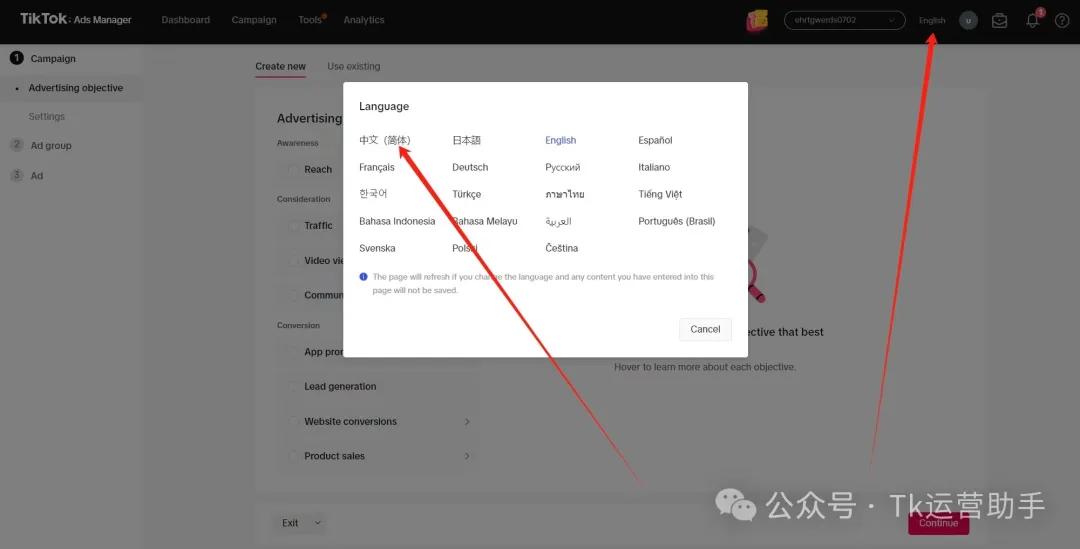Switch to the Use existing tab
The width and height of the screenshot is (1080, 549).
(353, 67)
